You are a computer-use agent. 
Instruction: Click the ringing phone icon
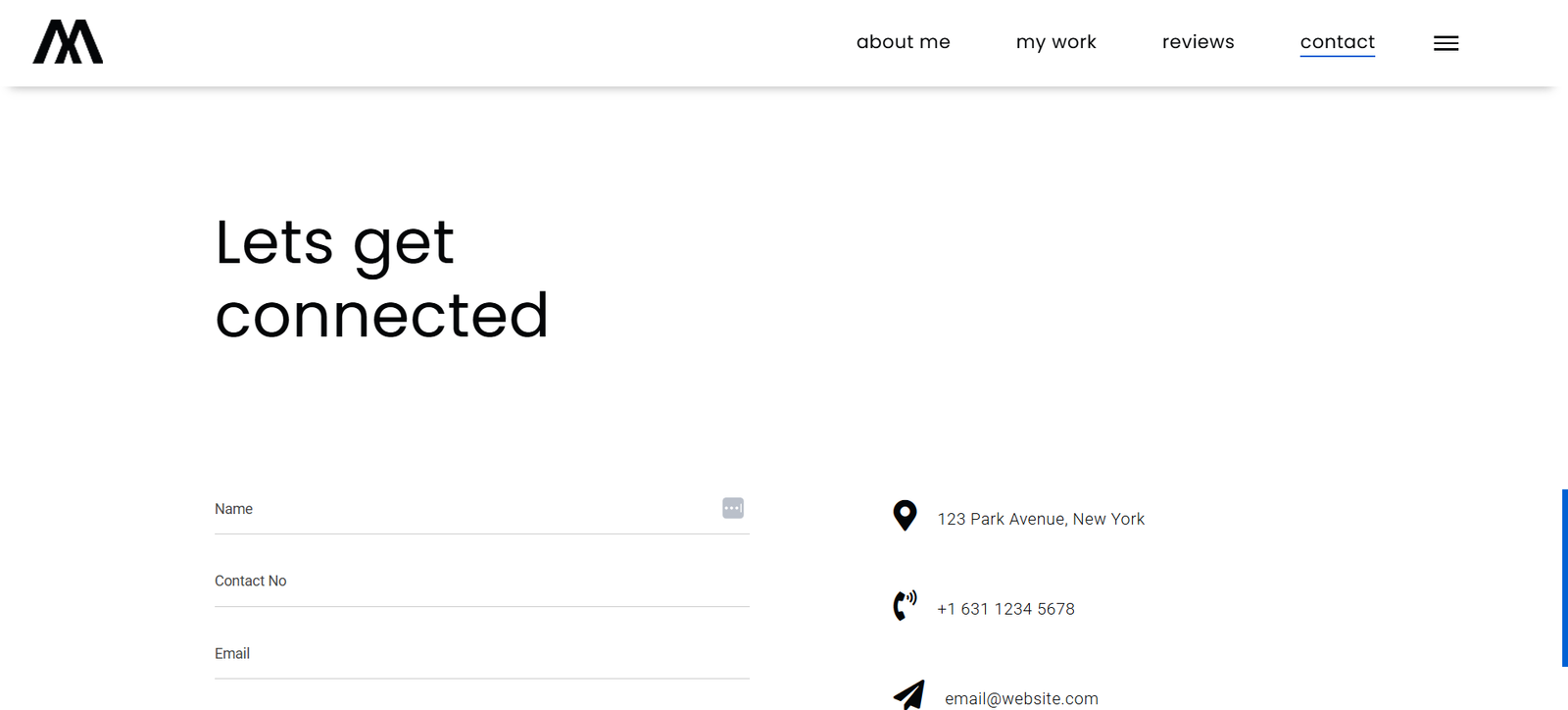coord(905,605)
